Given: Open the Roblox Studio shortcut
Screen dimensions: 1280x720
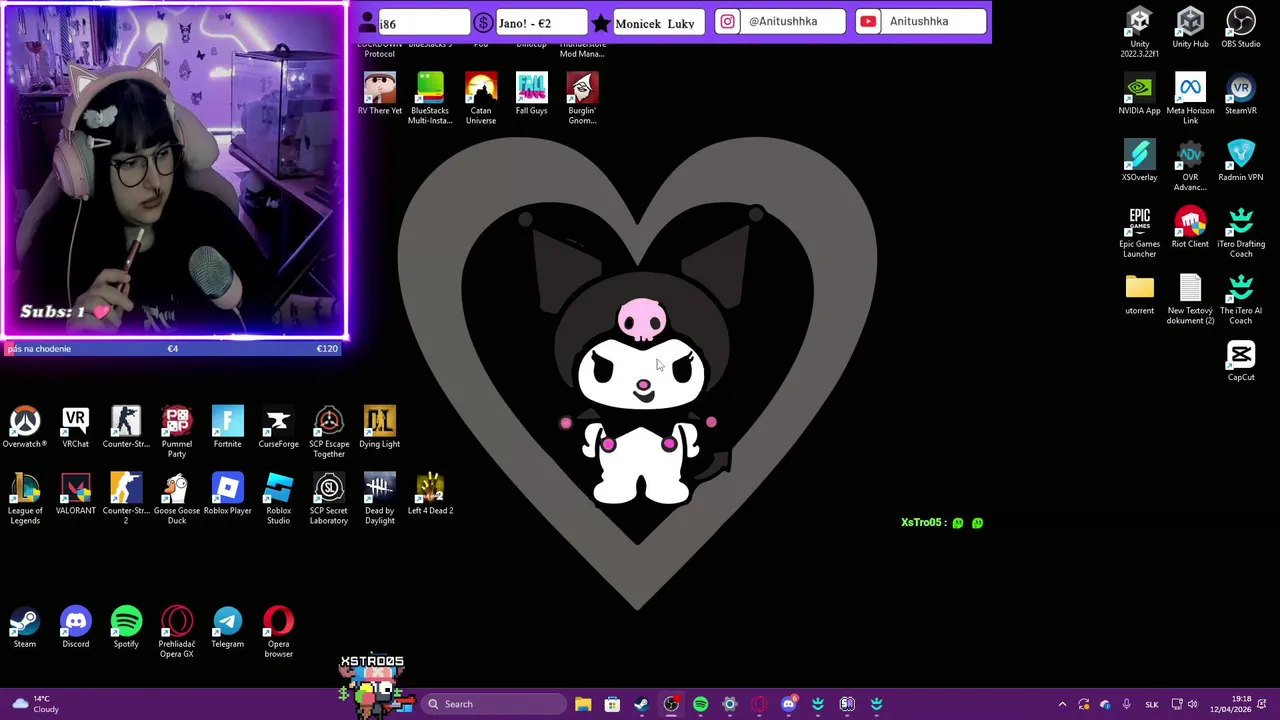Looking at the screenshot, I should coord(278,499).
